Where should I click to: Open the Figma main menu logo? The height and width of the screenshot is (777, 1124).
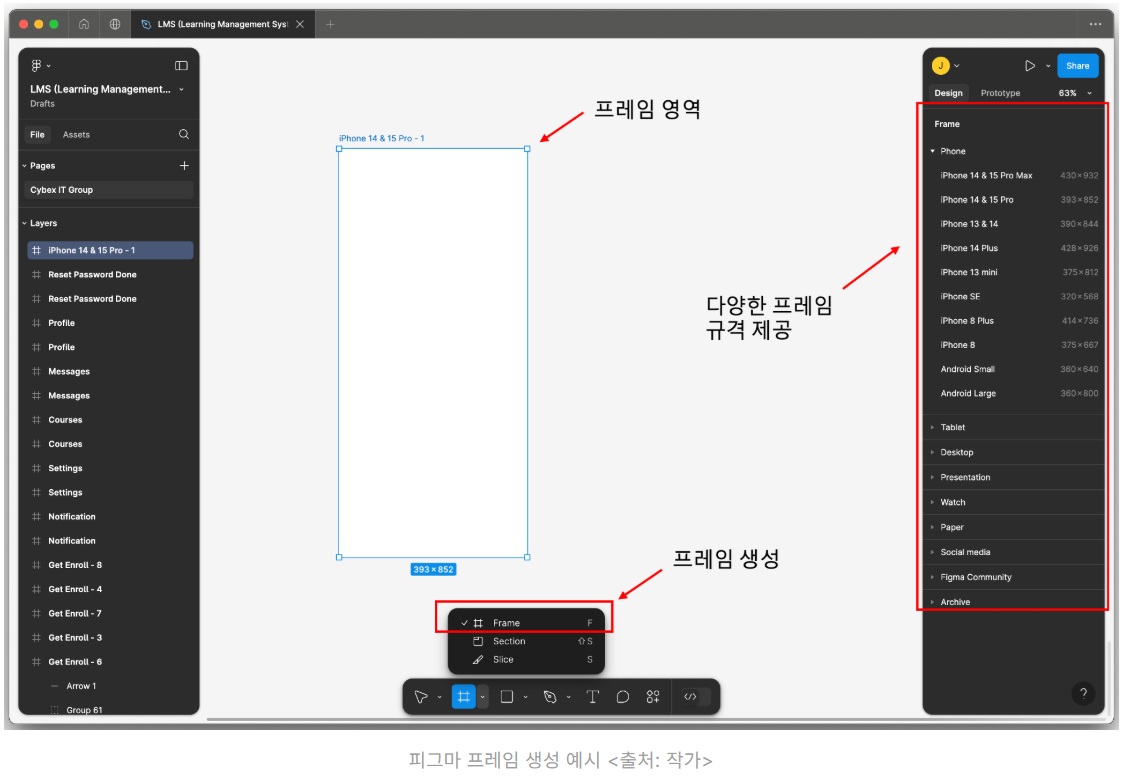coord(37,65)
